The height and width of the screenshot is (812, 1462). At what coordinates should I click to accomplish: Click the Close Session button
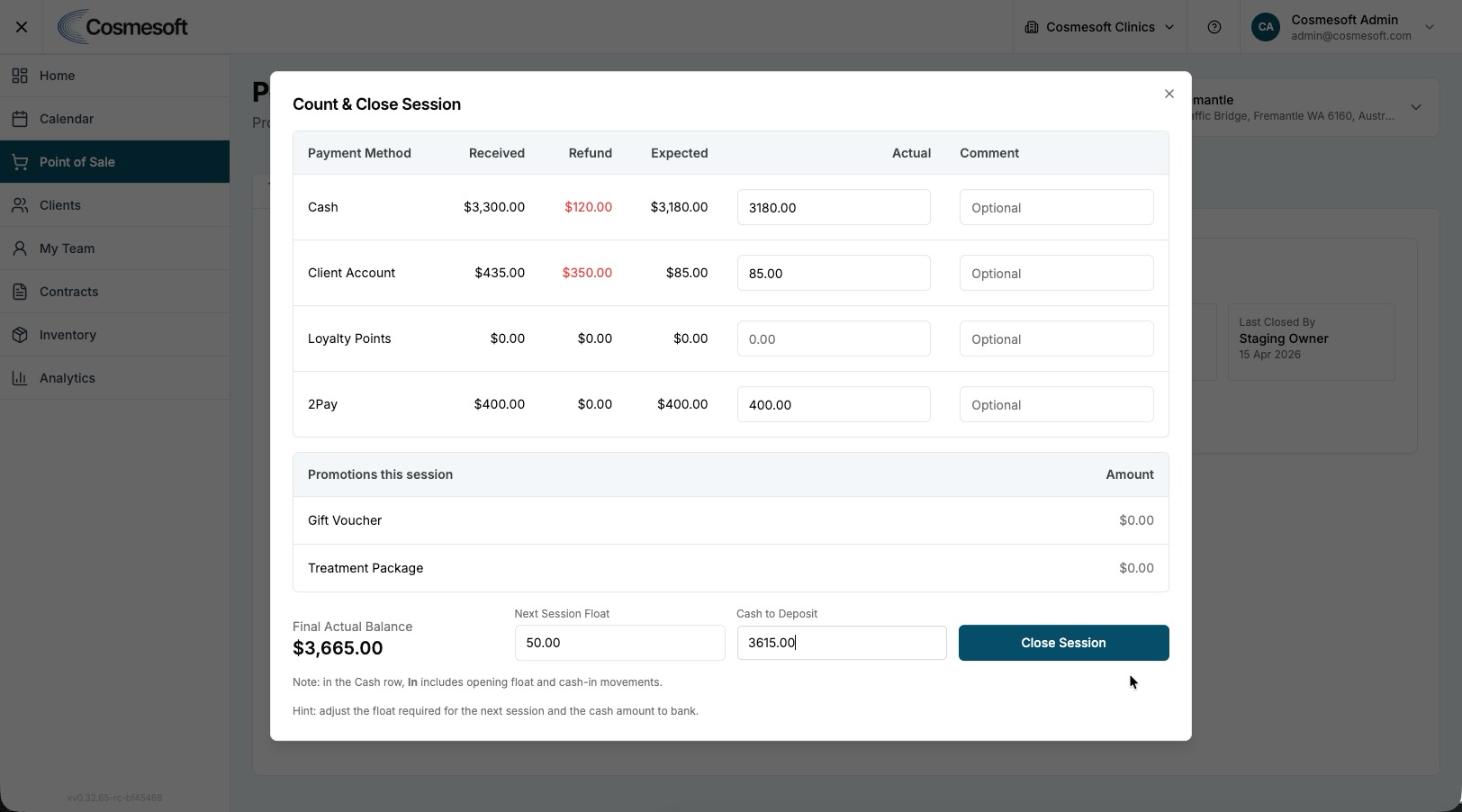pyautogui.click(x=1063, y=643)
